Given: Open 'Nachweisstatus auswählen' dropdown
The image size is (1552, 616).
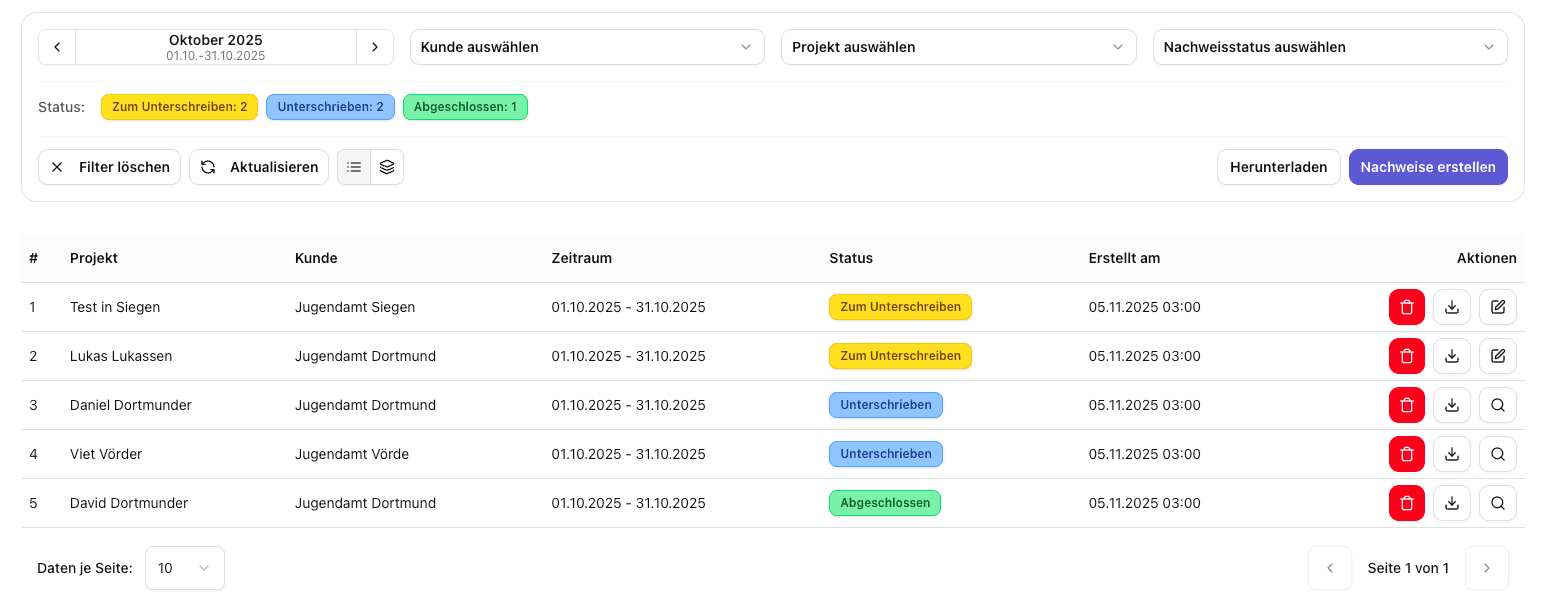Looking at the screenshot, I should coord(1329,47).
